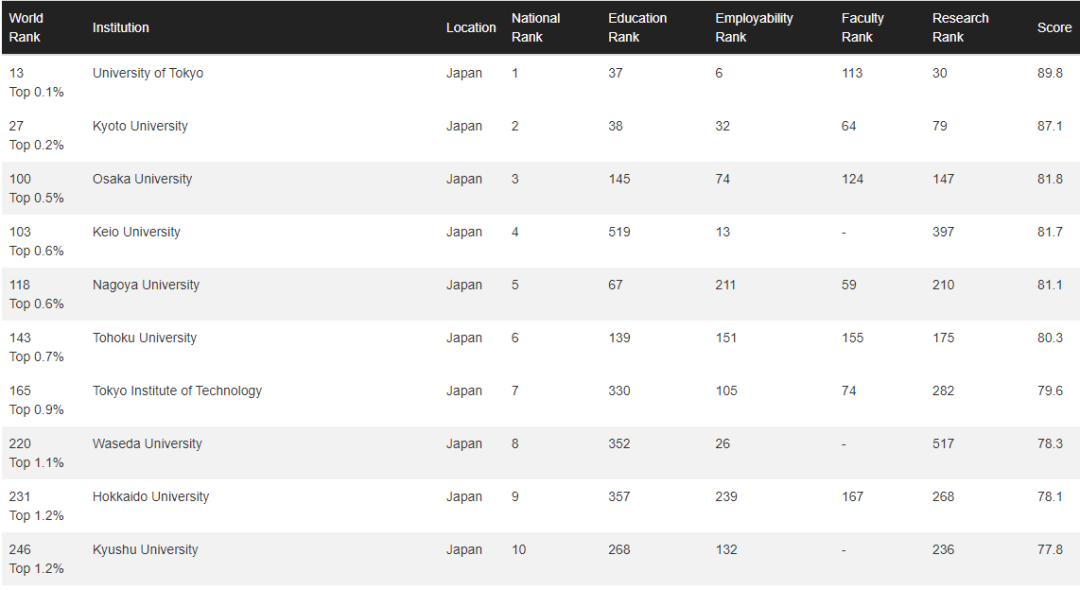1080x590 pixels.
Task: Open the Kyoto University entry
Action: 140,126
